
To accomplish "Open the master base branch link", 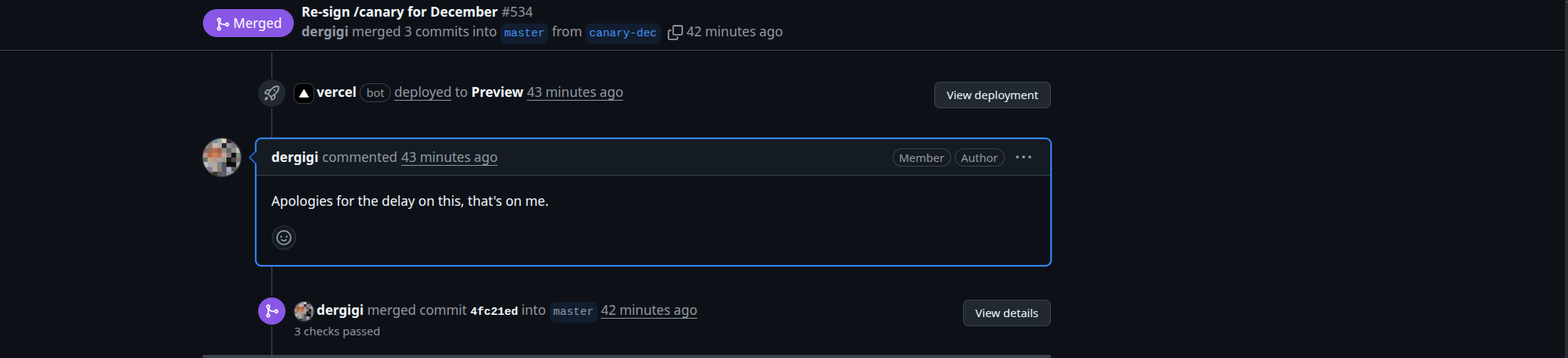I will (x=524, y=33).
